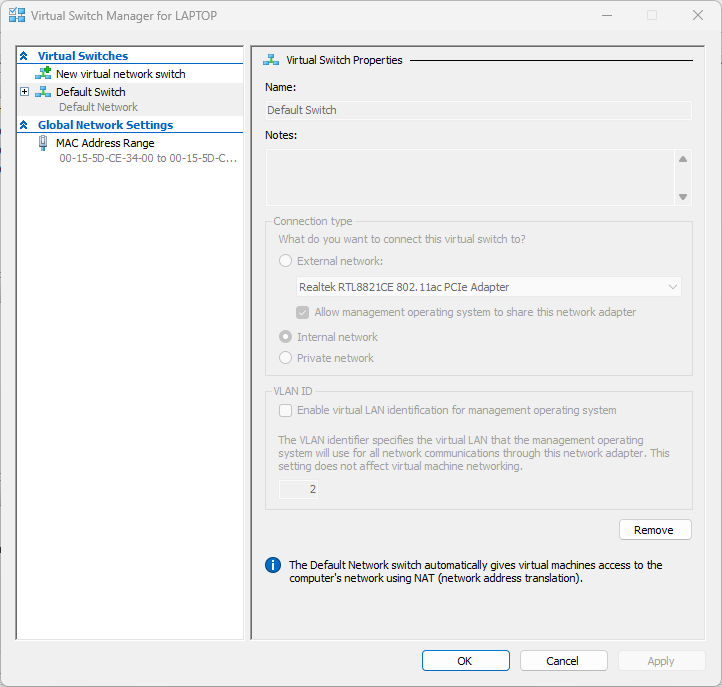Expand the Default Switch tree node
Viewport: 722px width, 687px height.
[x=25, y=92]
